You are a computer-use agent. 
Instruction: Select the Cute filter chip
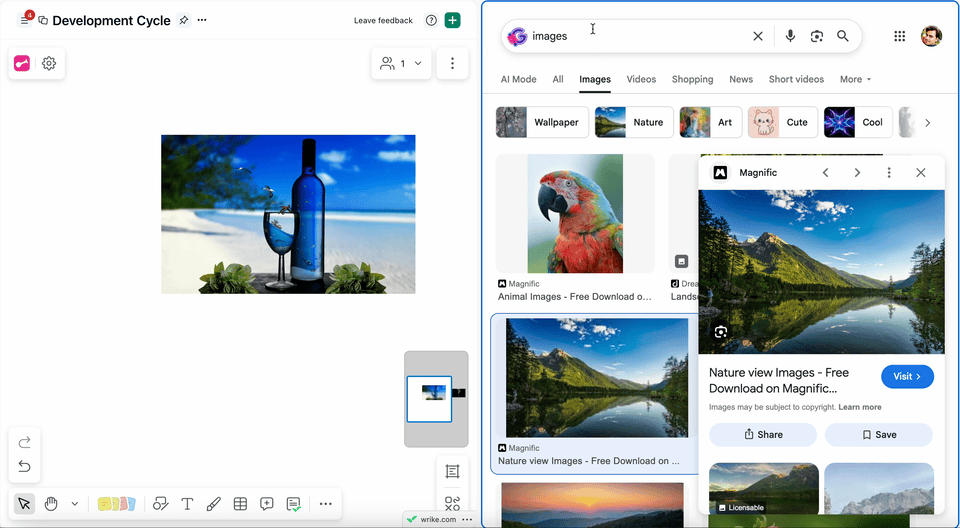[782, 122]
